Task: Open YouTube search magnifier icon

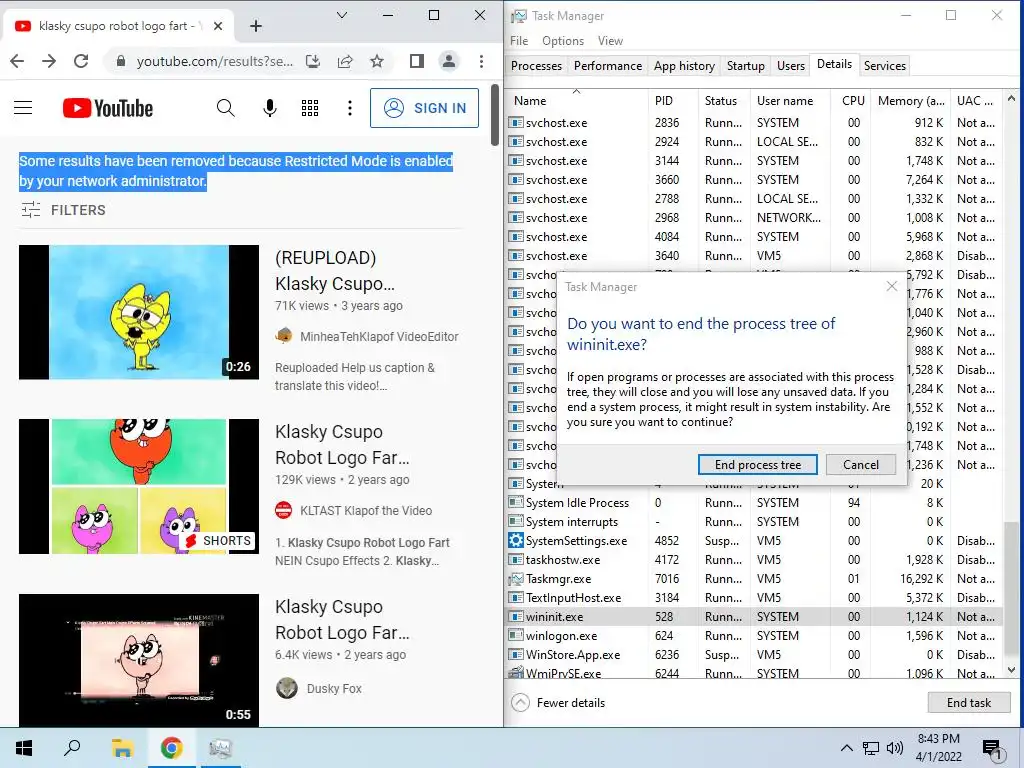Action: coord(225,108)
